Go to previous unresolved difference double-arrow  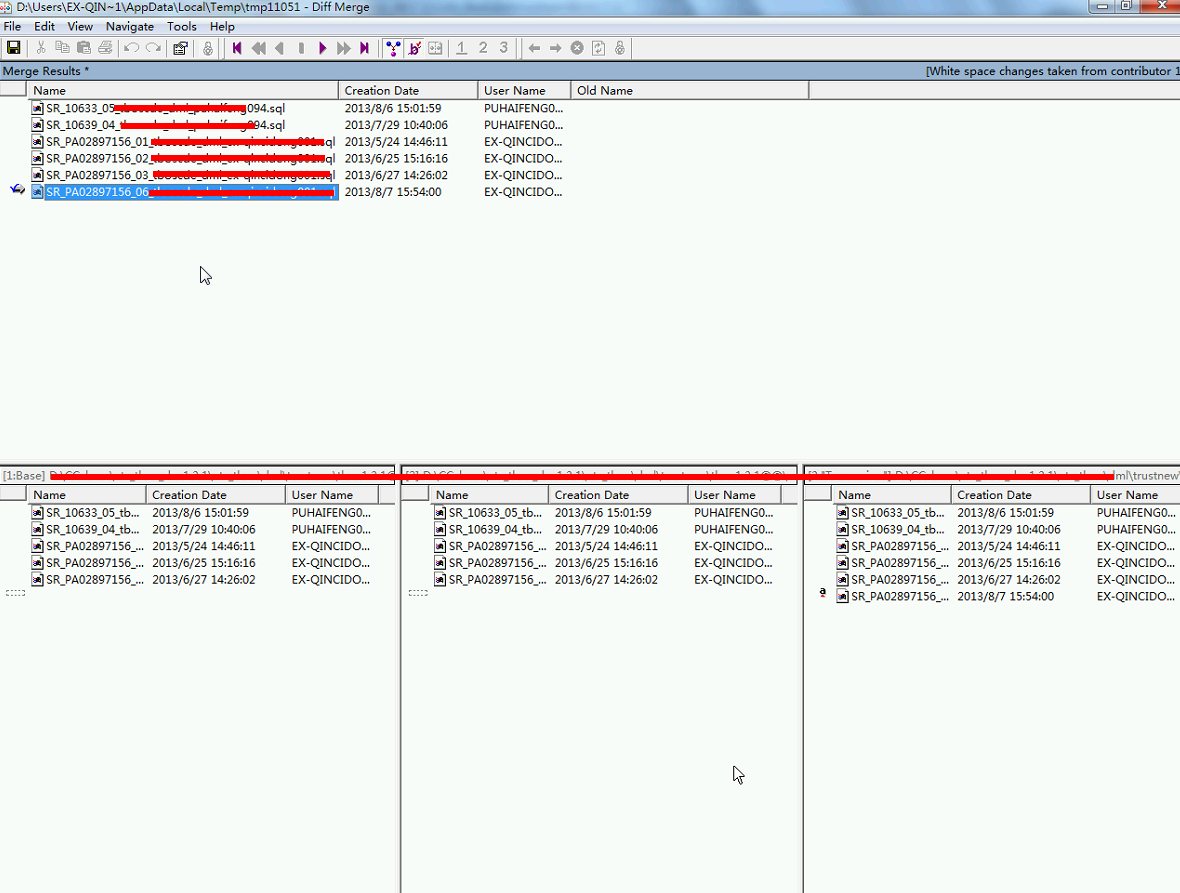(259, 48)
